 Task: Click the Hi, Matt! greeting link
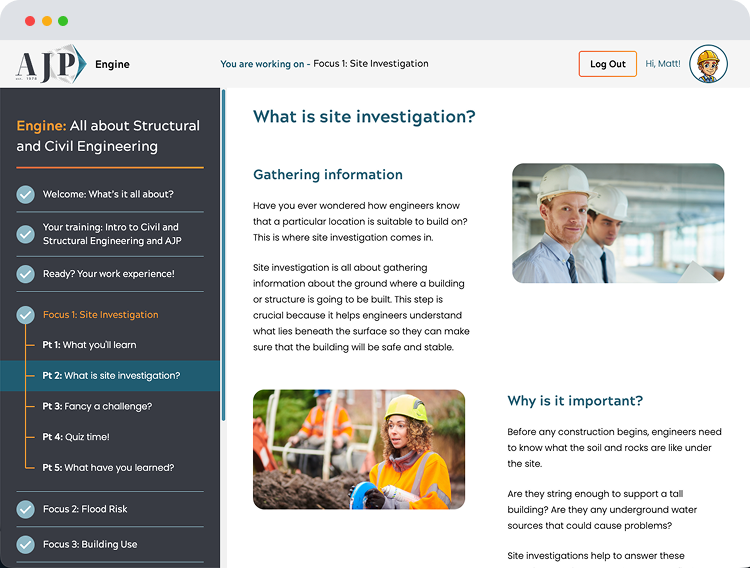(663, 64)
